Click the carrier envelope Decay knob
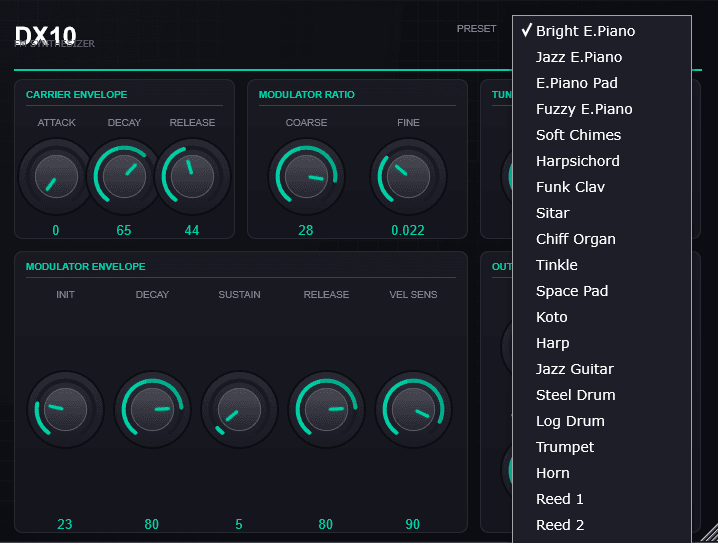The height and width of the screenshot is (543, 718). pyautogui.click(x=124, y=177)
